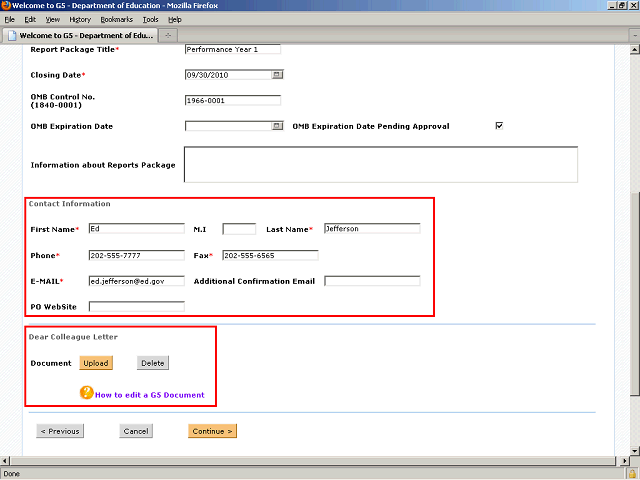The height and width of the screenshot is (480, 640).
Task: Click the E-MAIL input field
Action: [x=137, y=281]
